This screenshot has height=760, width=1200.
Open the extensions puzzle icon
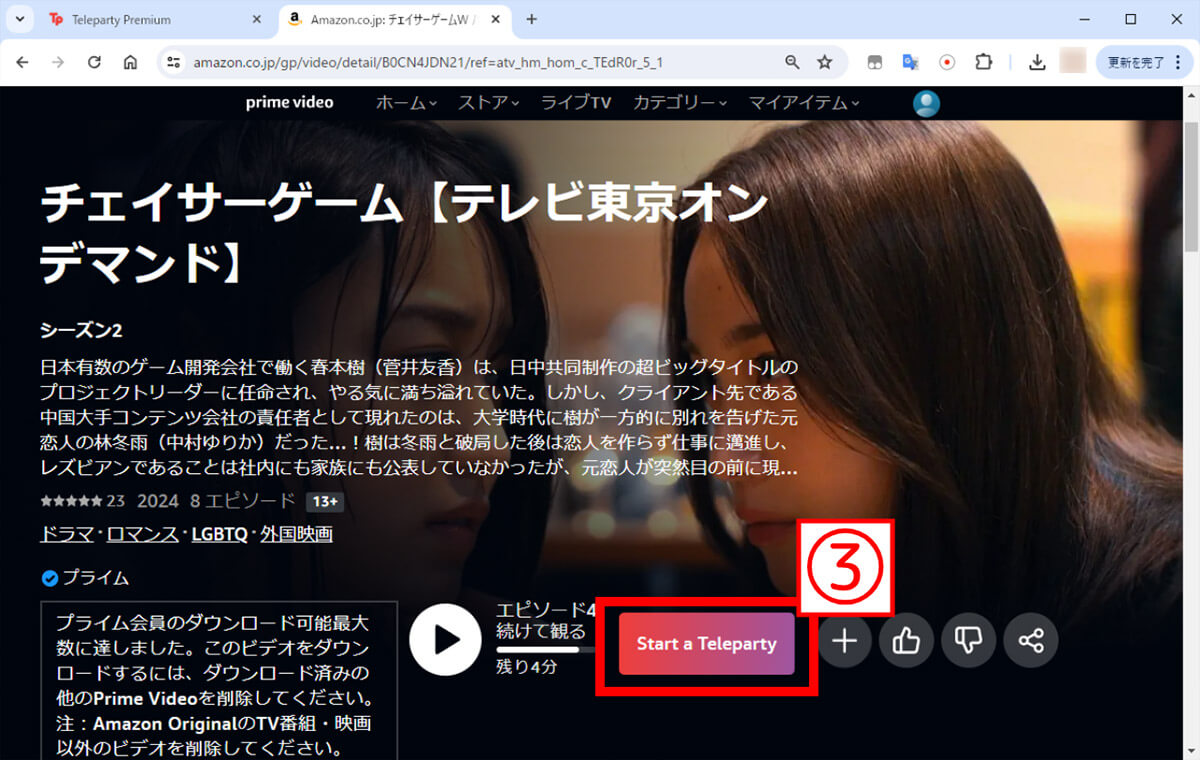point(983,62)
